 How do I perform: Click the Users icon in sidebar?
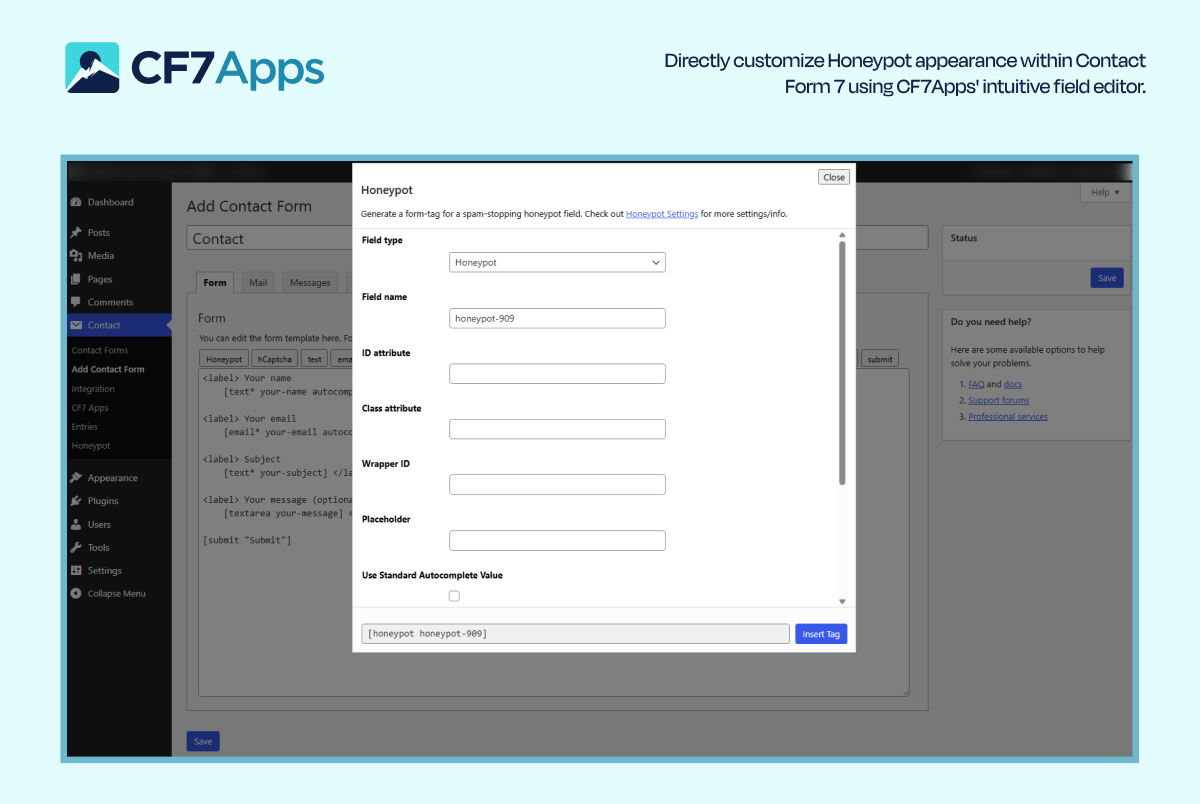click(76, 524)
